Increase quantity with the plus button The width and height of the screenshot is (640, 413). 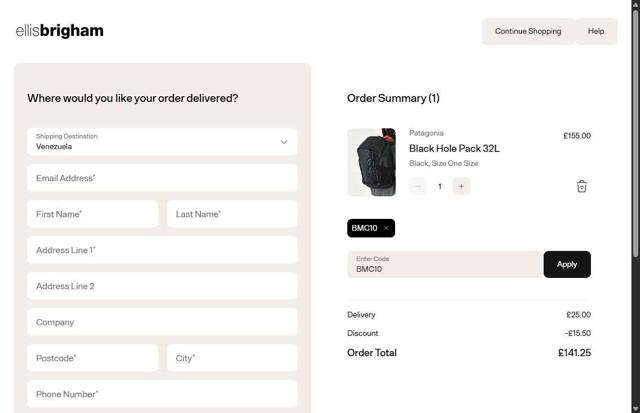coord(461,186)
